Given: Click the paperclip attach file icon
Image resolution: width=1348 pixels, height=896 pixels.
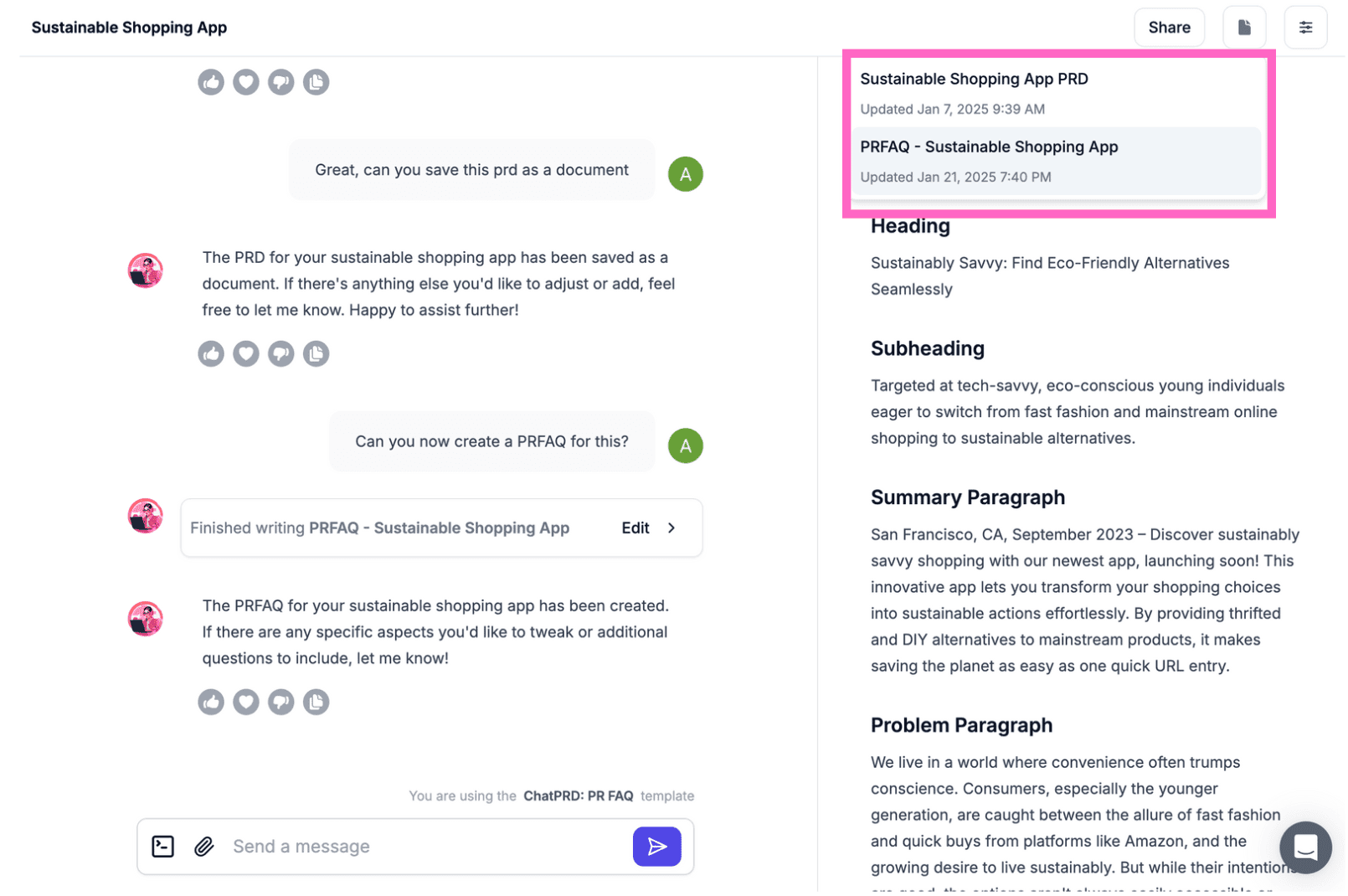Looking at the screenshot, I should pyautogui.click(x=204, y=847).
